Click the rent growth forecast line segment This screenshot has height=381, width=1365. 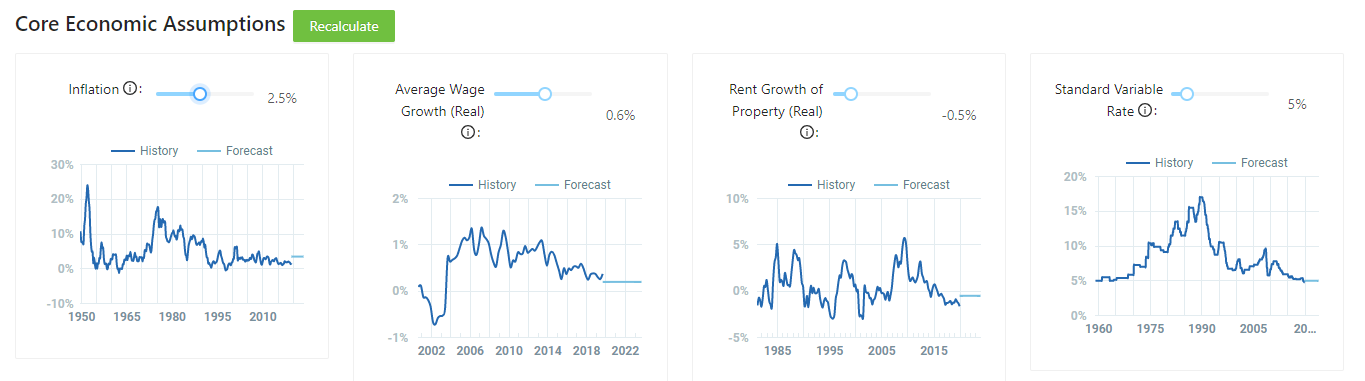pyautogui.click(x=970, y=296)
